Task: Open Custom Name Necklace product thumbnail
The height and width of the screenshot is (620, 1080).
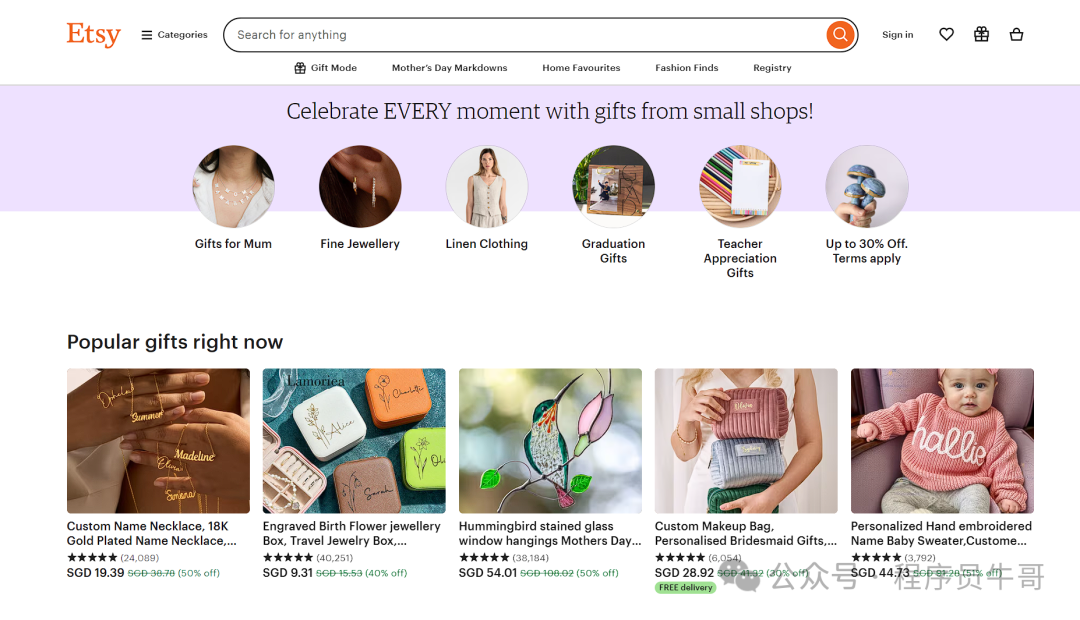Action: tap(158, 441)
